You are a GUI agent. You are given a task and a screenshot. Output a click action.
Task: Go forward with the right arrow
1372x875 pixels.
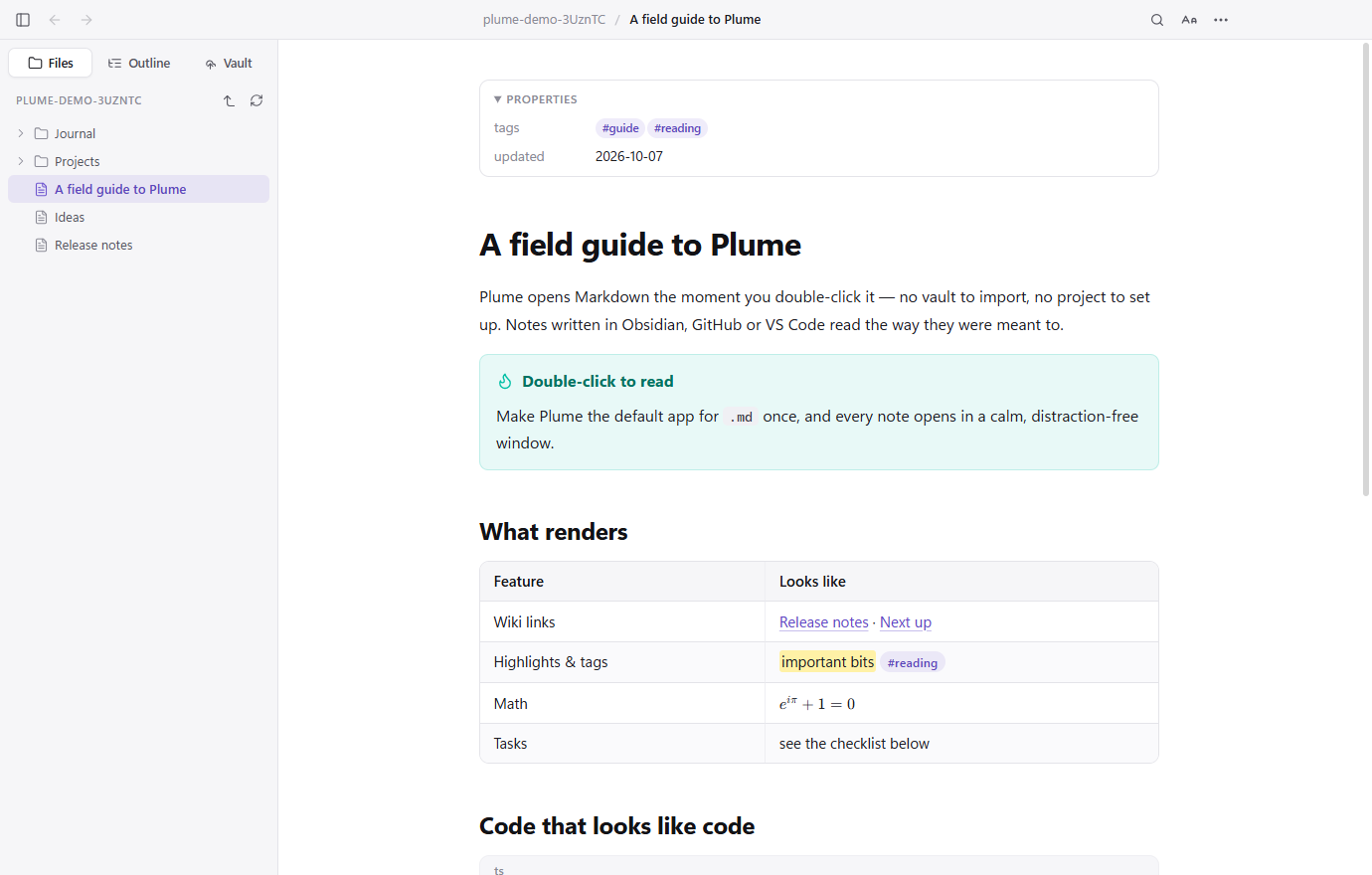[x=86, y=20]
